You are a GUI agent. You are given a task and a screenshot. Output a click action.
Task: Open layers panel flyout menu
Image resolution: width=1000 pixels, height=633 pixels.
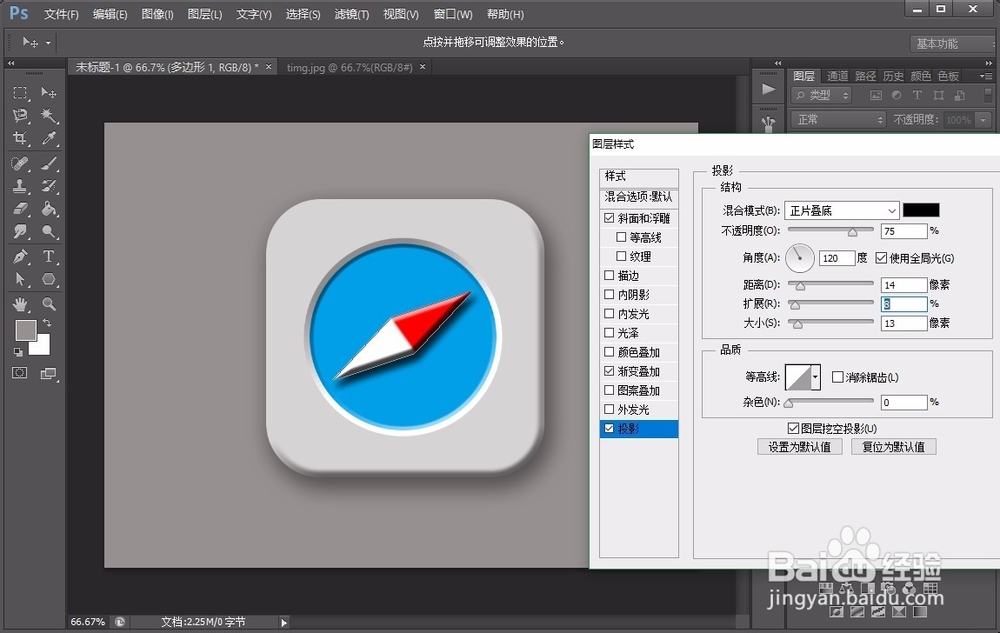point(986,76)
